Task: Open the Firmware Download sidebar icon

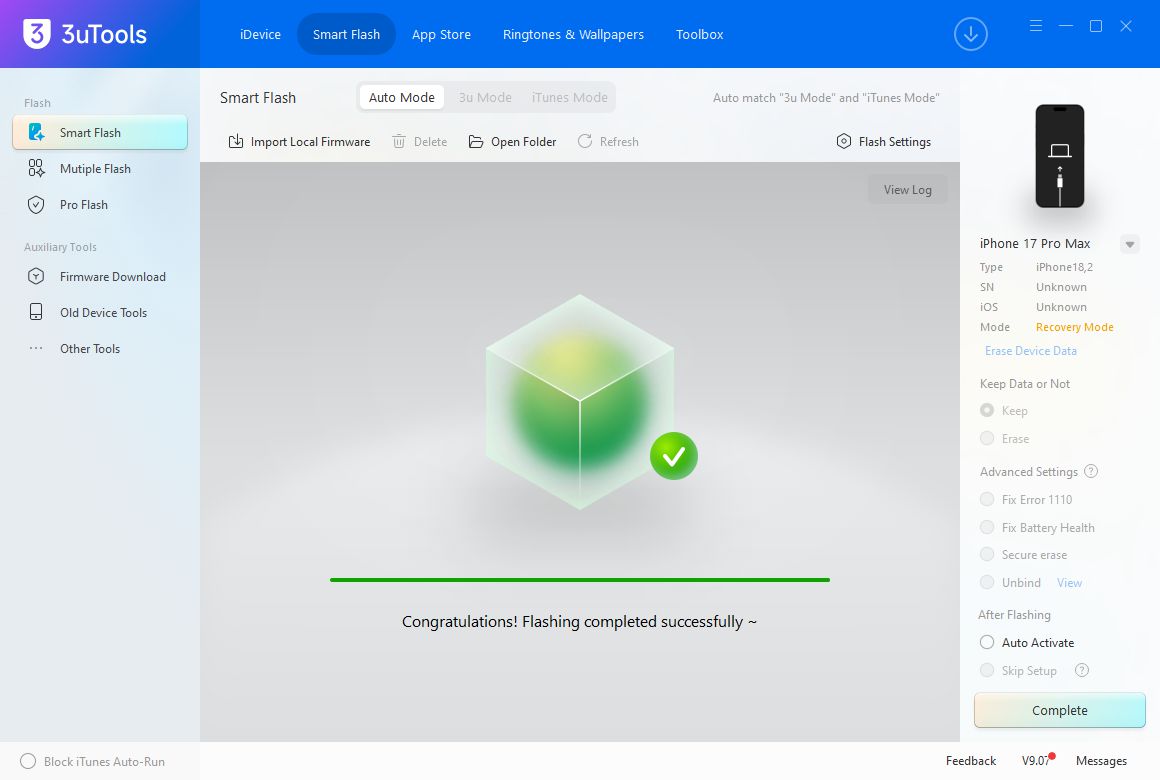Action: coord(36,277)
